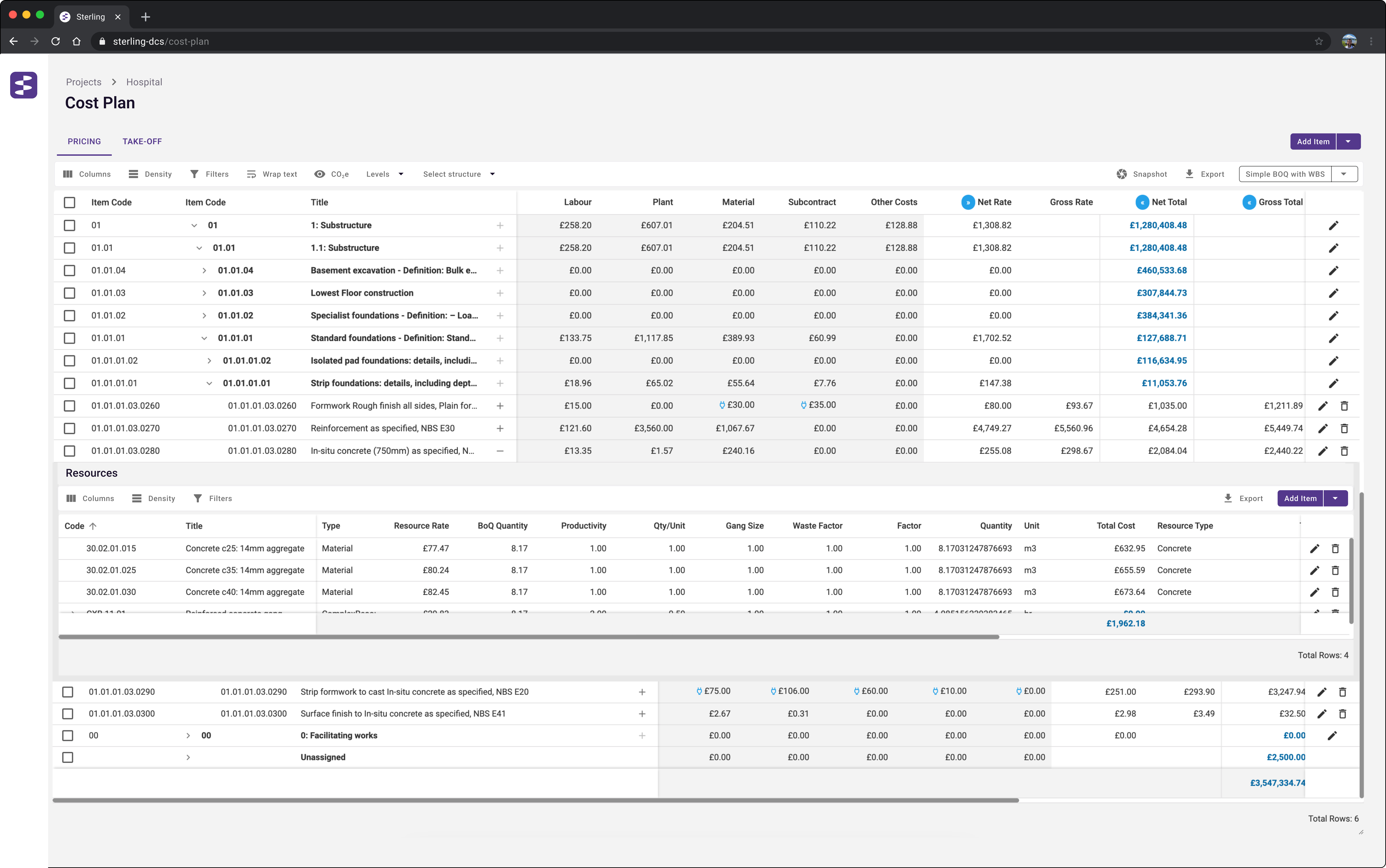Click the top Add Item button

pyautogui.click(x=1313, y=141)
